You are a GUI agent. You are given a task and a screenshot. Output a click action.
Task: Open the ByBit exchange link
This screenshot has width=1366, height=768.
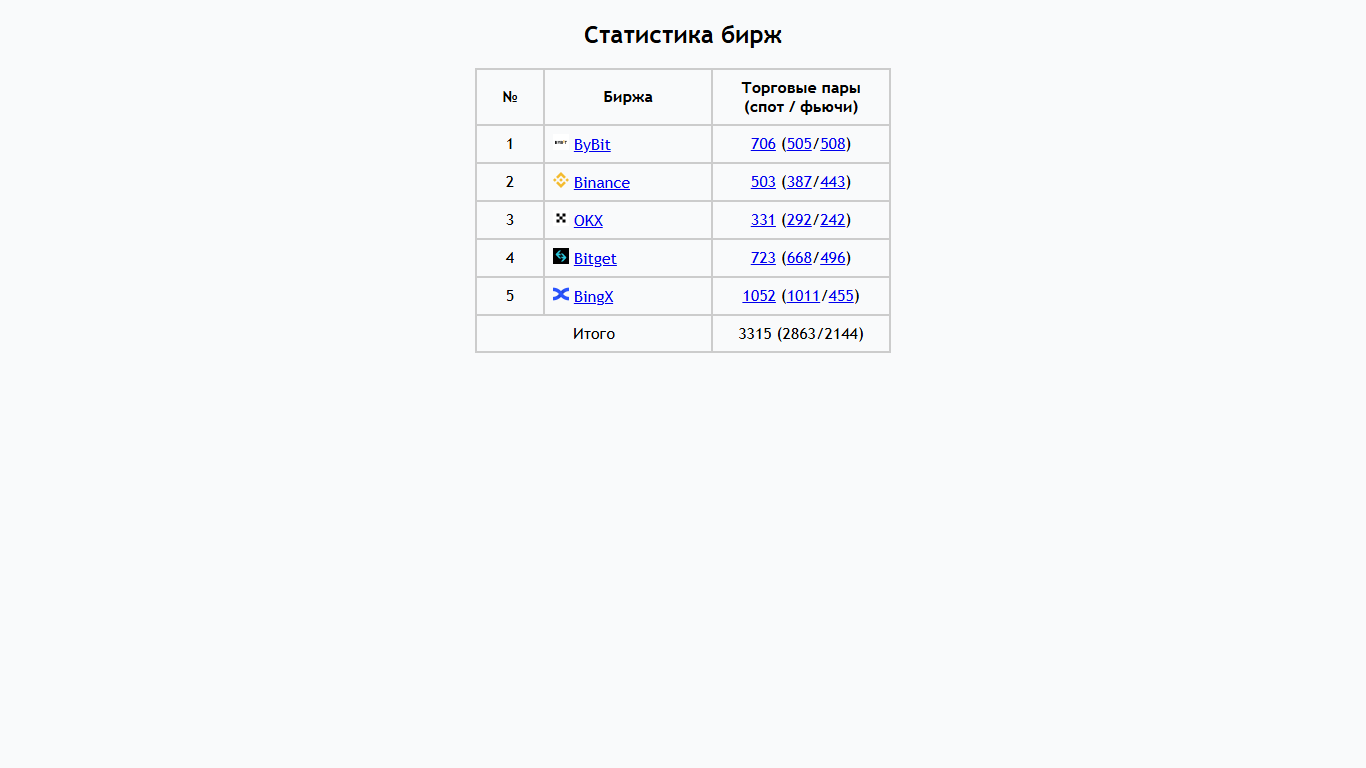pos(592,145)
